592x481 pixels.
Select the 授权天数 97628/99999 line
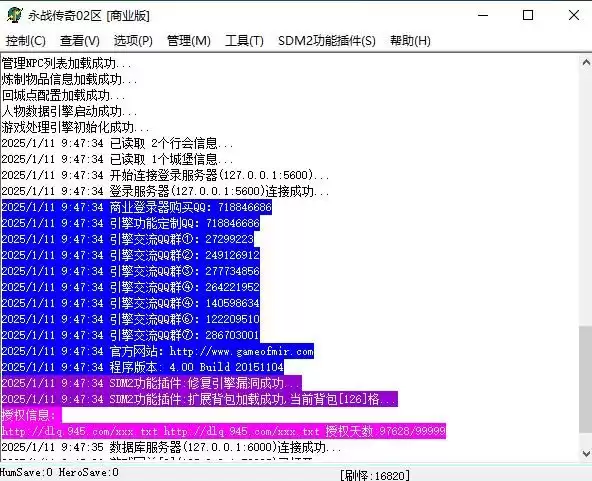pos(224,431)
